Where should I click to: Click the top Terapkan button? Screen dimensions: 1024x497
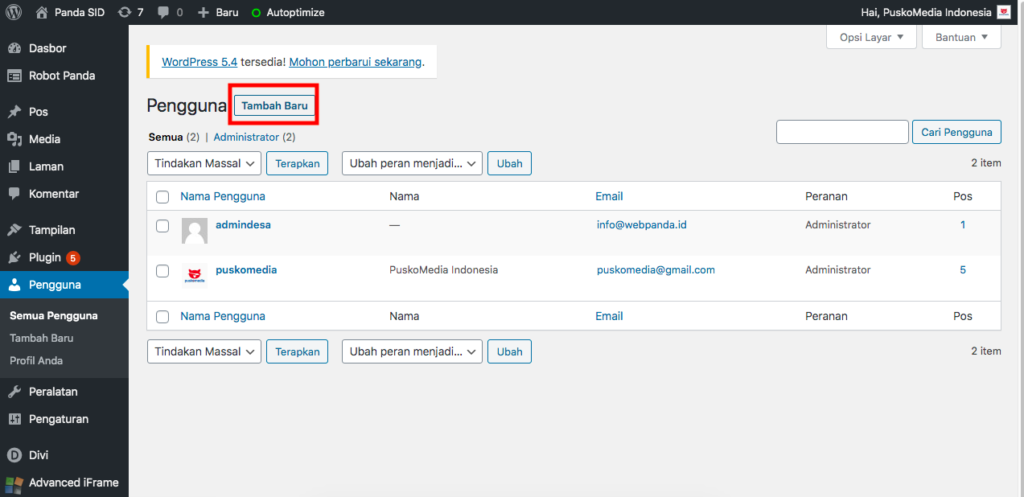[297, 163]
